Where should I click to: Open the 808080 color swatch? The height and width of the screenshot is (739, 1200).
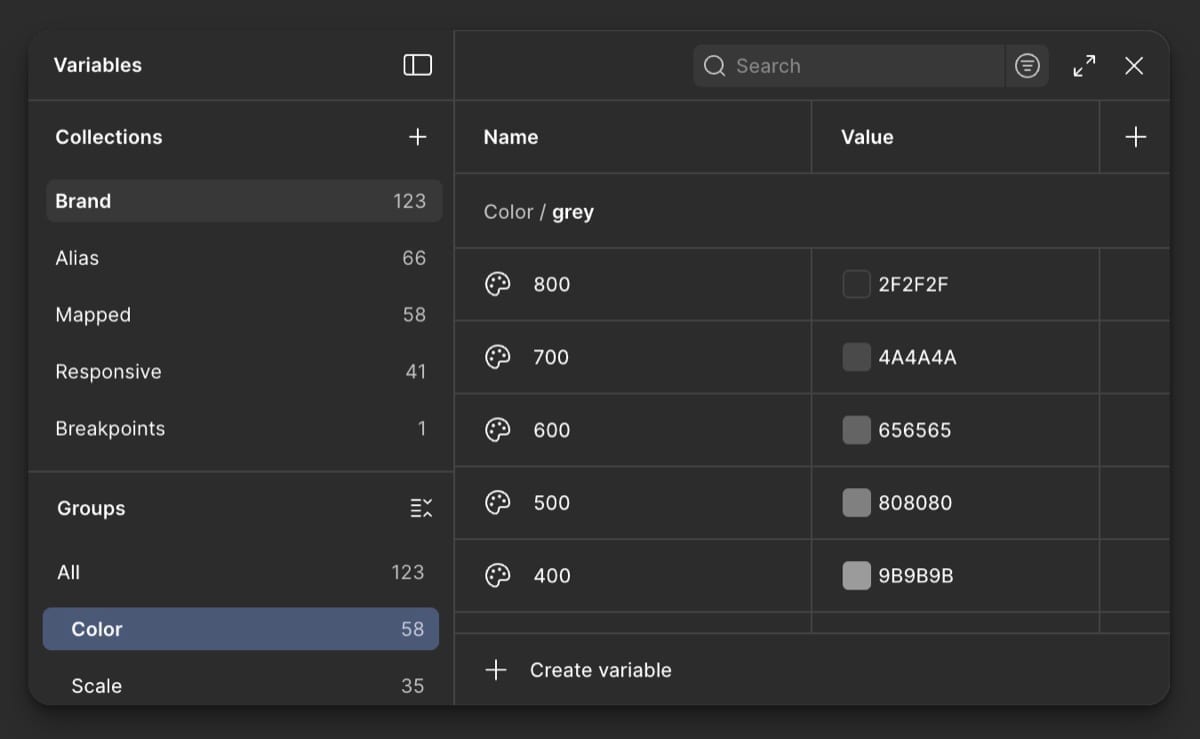pyautogui.click(x=857, y=502)
